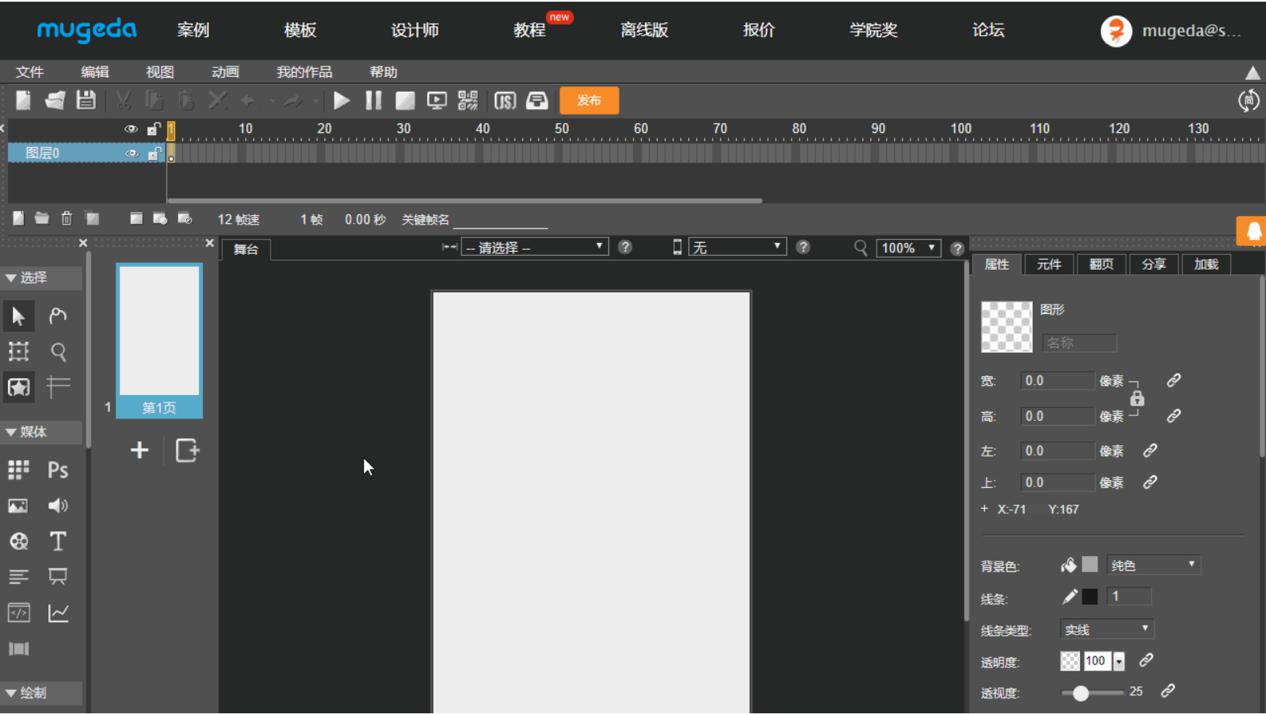Screen dimensions: 1266x715
Task: Click the Photoshop PSD import icon
Action: tap(58, 470)
